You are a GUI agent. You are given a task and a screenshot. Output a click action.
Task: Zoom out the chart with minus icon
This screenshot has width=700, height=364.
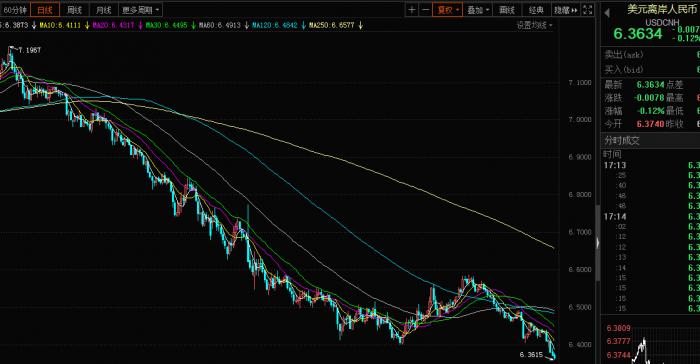425,9
